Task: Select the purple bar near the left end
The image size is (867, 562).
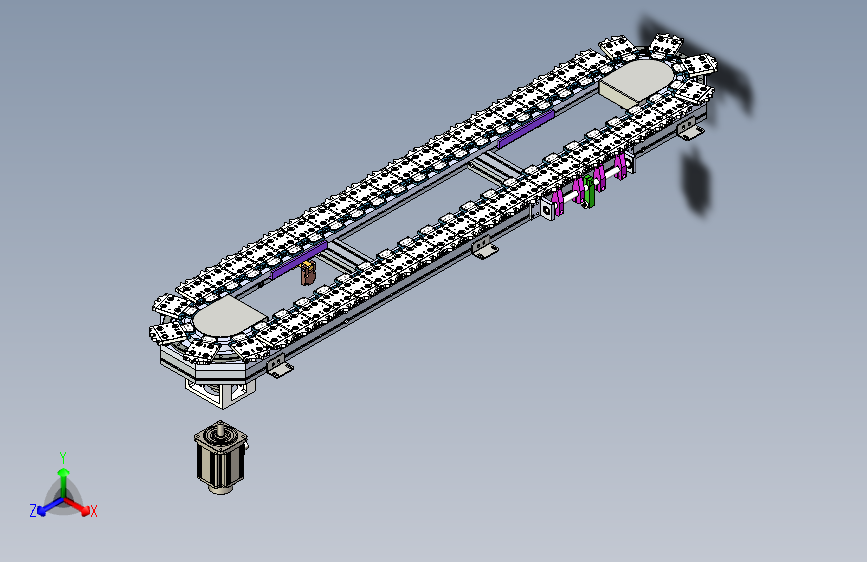Action: (x=300, y=259)
